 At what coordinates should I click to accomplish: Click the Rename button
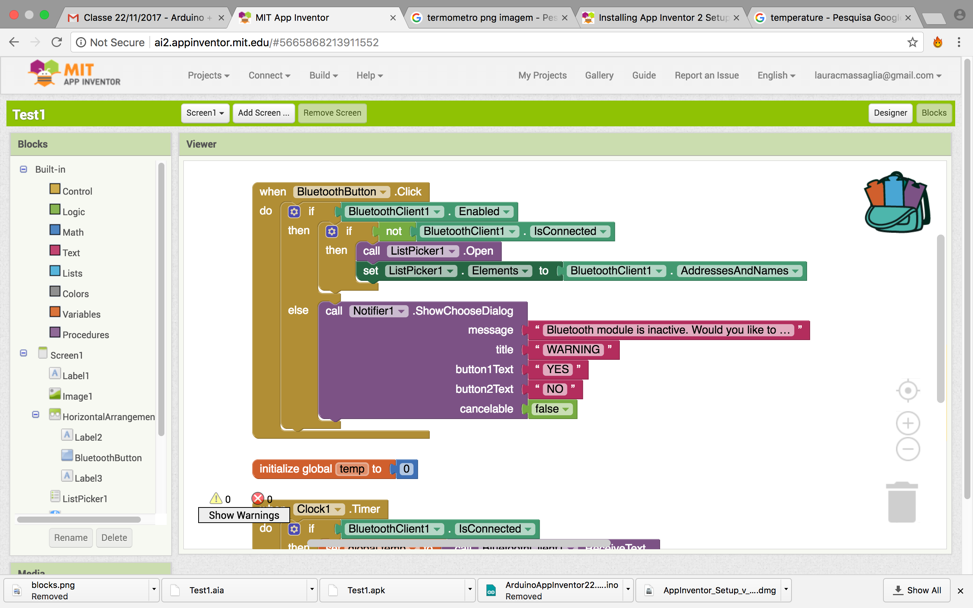pyautogui.click(x=71, y=537)
